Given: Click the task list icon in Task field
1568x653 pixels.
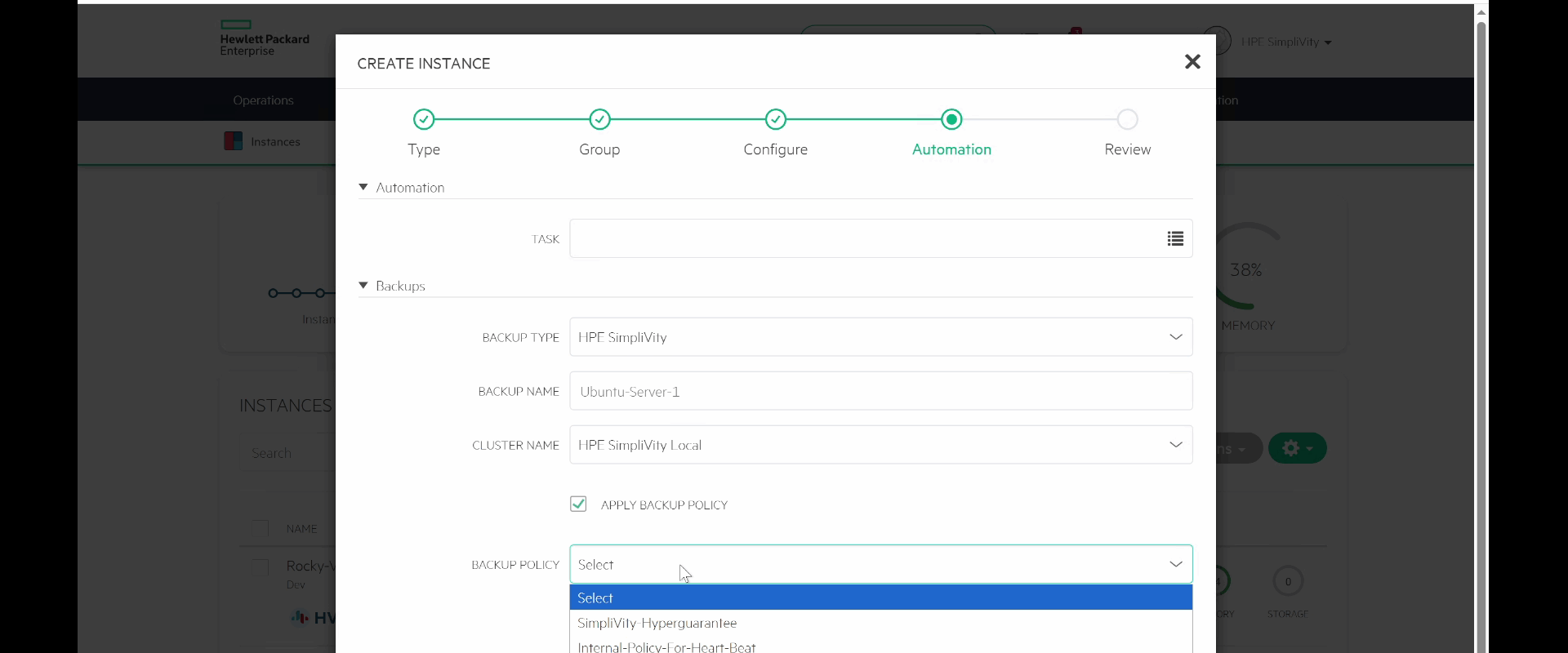Looking at the screenshot, I should 1175,238.
